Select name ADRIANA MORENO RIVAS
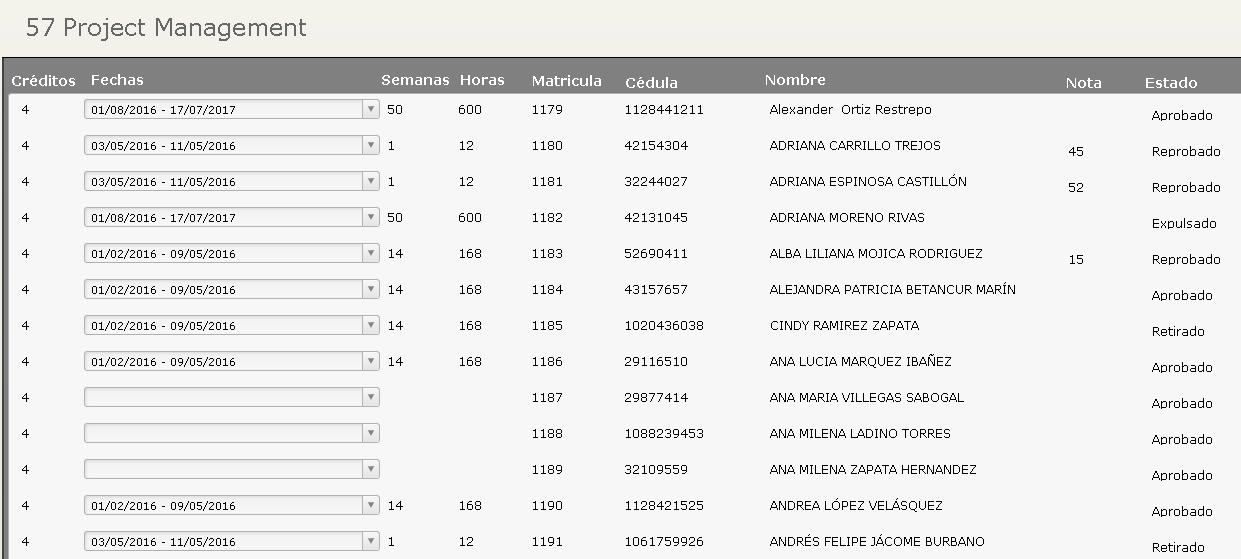Image resolution: width=1241 pixels, height=559 pixels. coord(847,217)
